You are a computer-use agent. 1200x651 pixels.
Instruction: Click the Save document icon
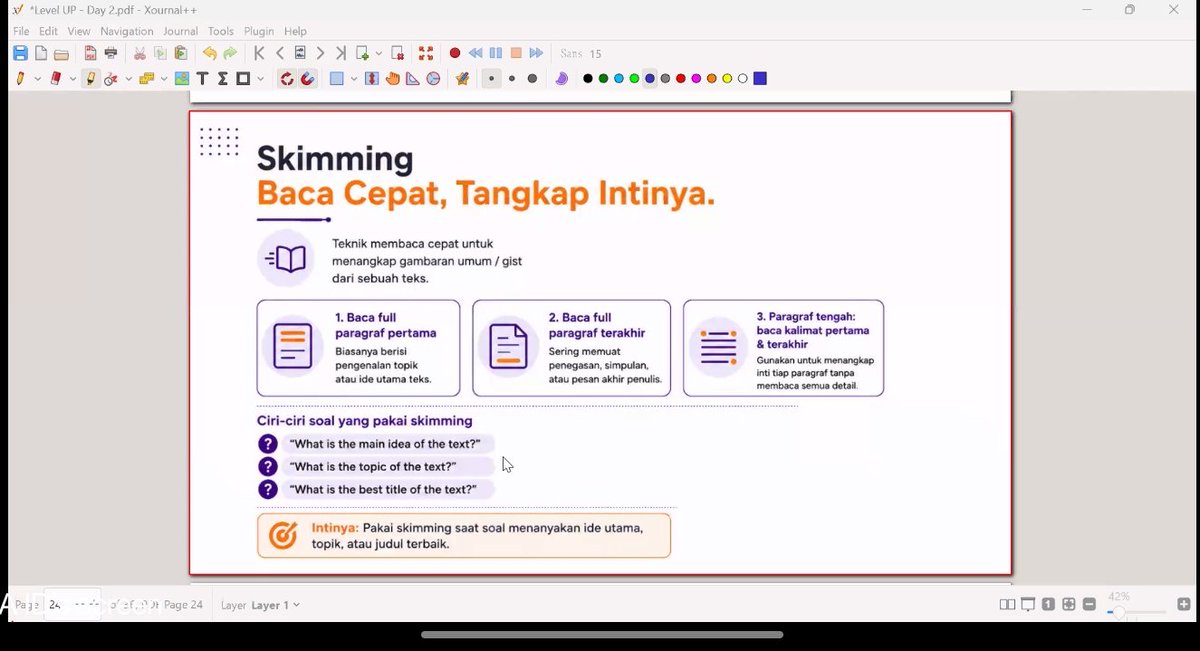pos(20,53)
